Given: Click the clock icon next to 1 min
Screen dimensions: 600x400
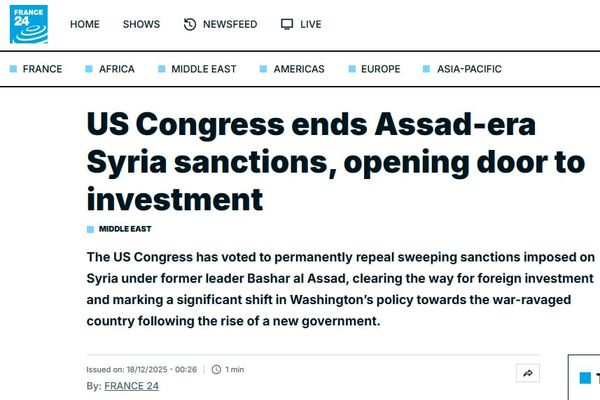Looking at the screenshot, I should pyautogui.click(x=216, y=369).
